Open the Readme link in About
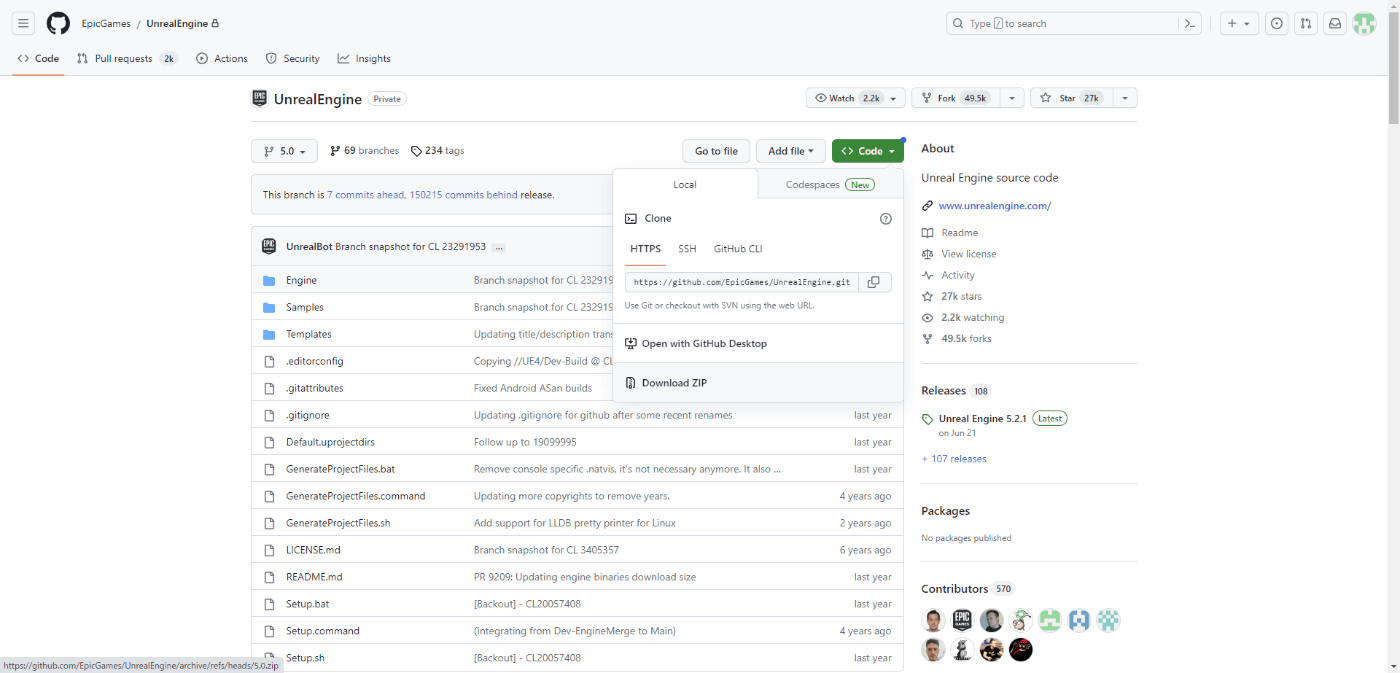Image resolution: width=1400 pixels, height=673 pixels. pos(959,232)
